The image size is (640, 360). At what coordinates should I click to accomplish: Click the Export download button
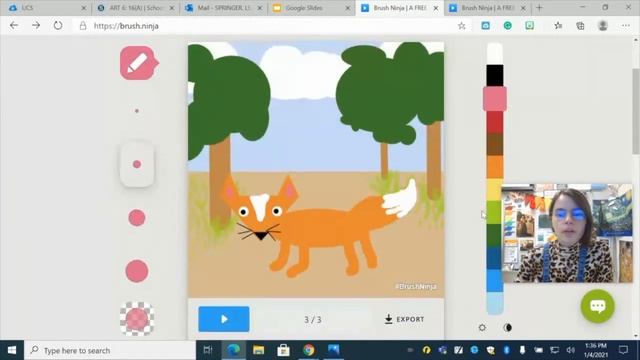(x=404, y=319)
